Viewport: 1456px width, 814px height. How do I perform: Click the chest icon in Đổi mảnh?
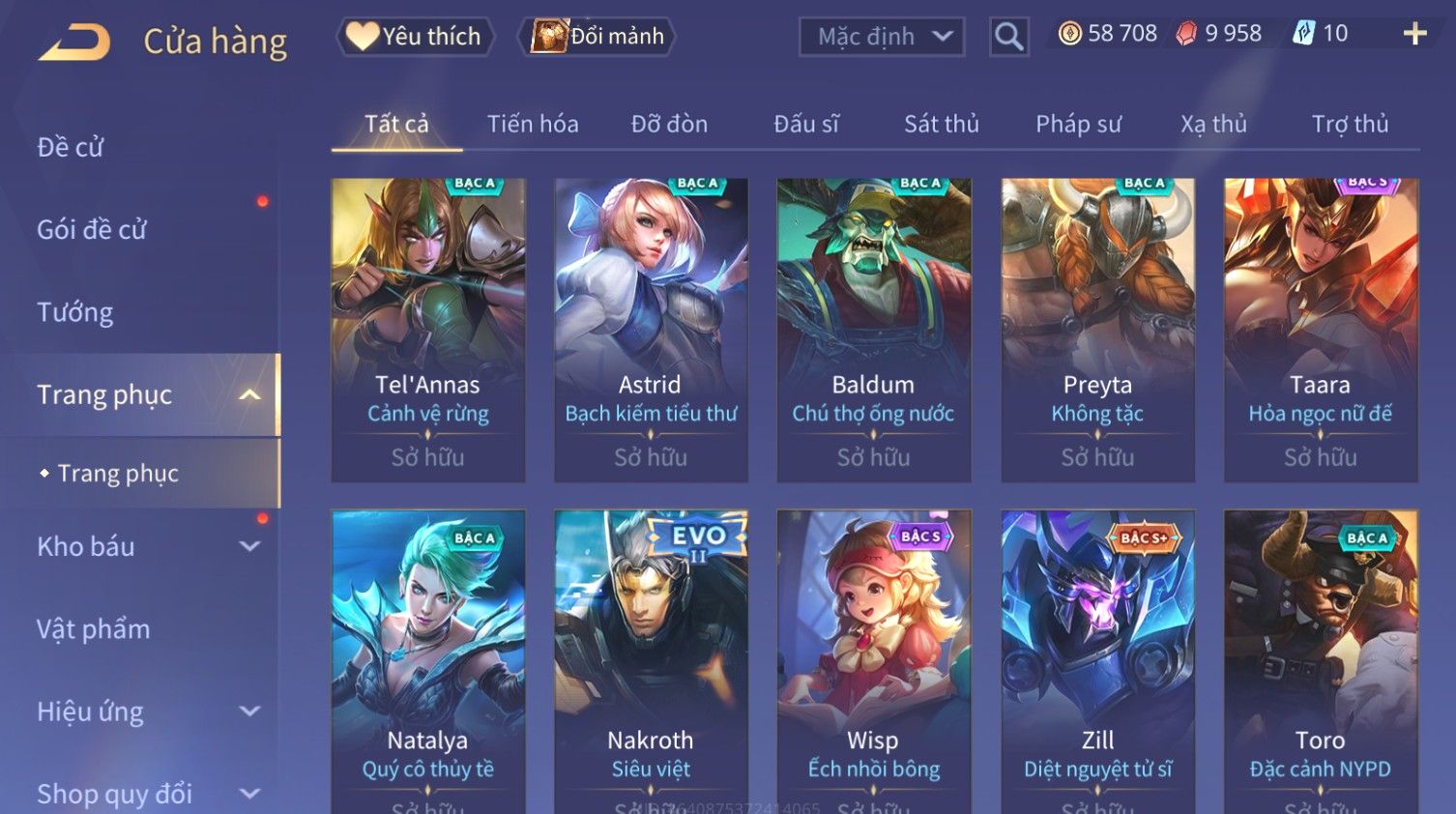coord(548,37)
